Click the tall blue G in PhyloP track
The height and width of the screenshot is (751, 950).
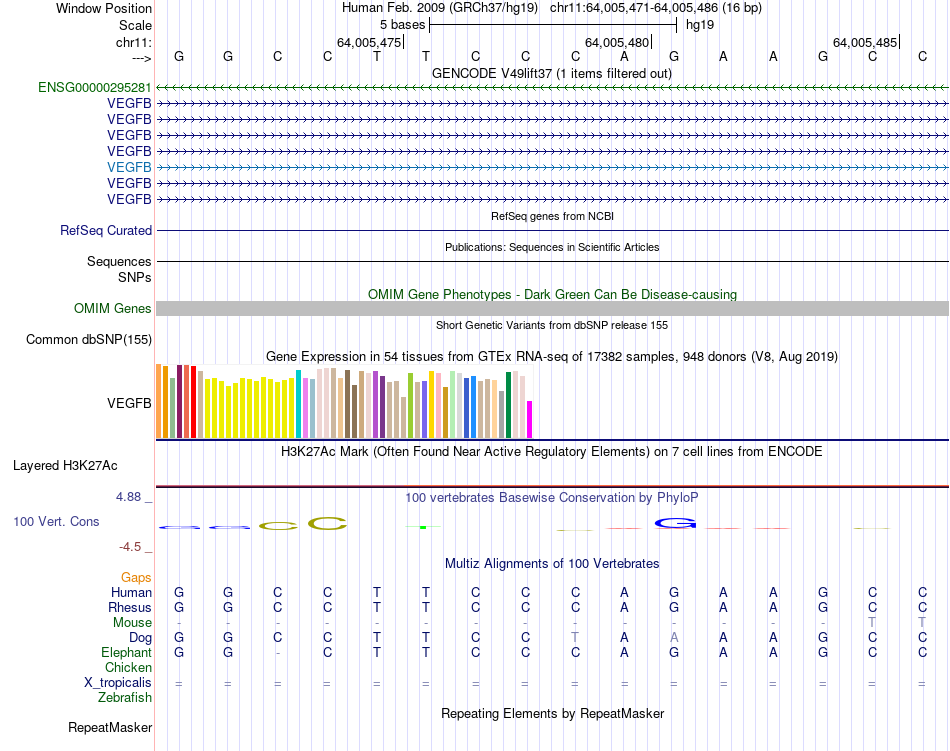pos(675,523)
